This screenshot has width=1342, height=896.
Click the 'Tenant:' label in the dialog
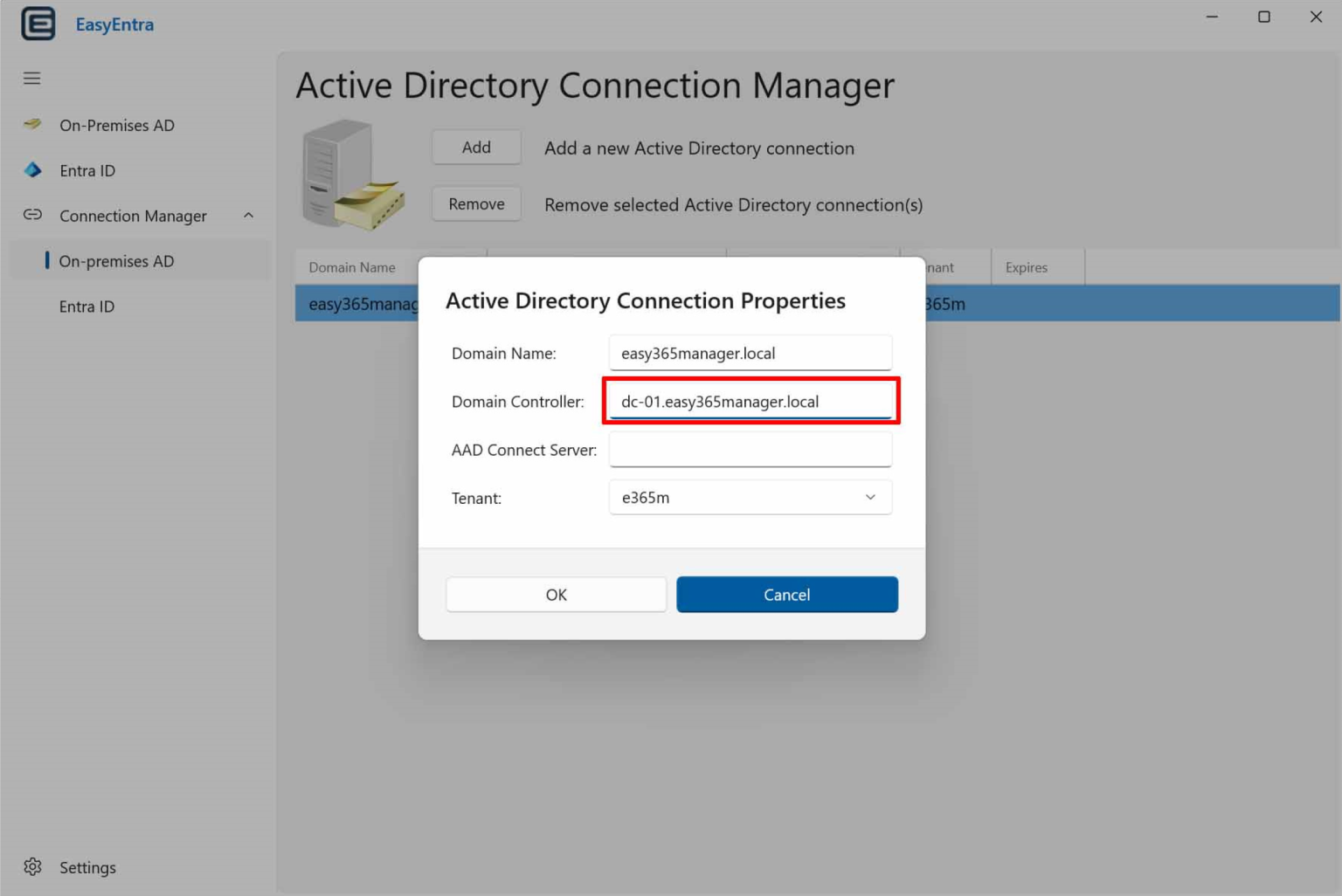(x=476, y=498)
